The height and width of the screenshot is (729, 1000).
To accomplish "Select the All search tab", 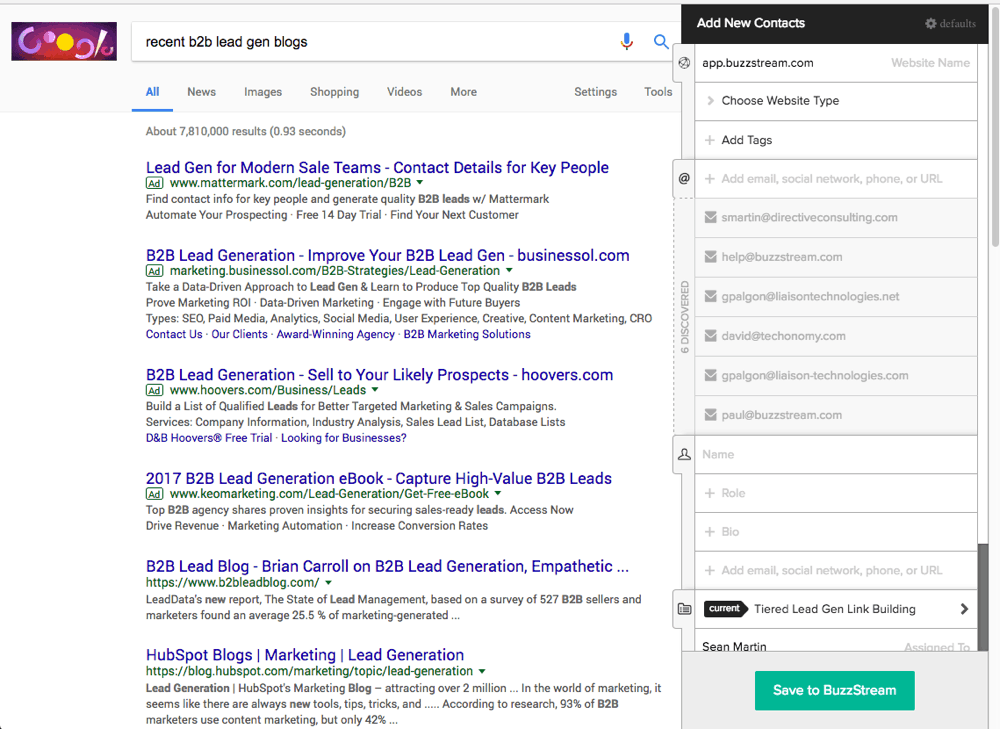I will pos(152,92).
